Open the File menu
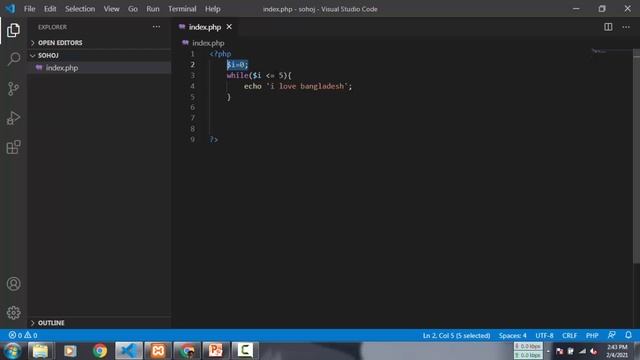Screen dimensions: 640x360 29,9
